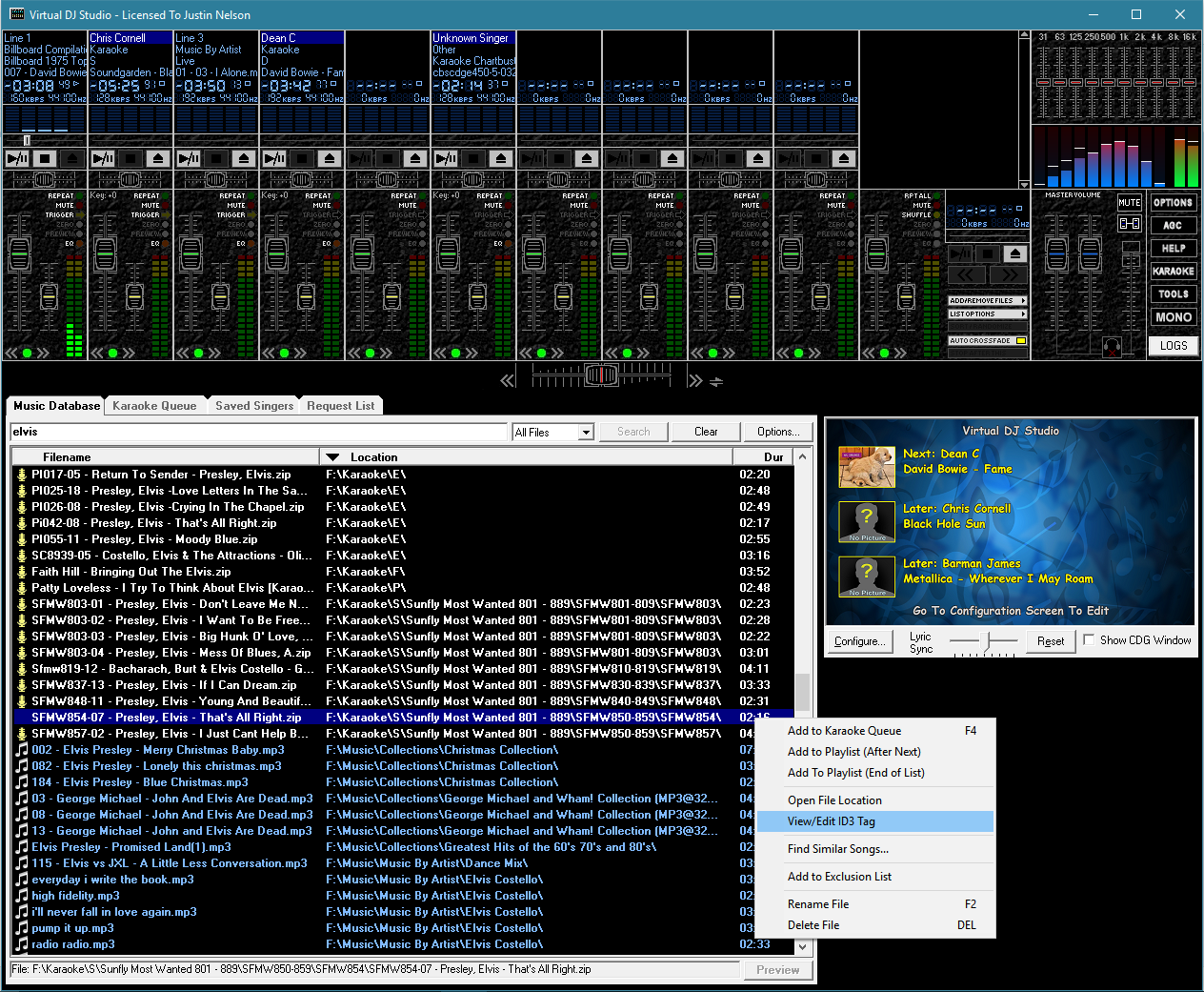Play/pause the Unknown Singer deck
The width and height of the screenshot is (1204, 992).
point(447,158)
